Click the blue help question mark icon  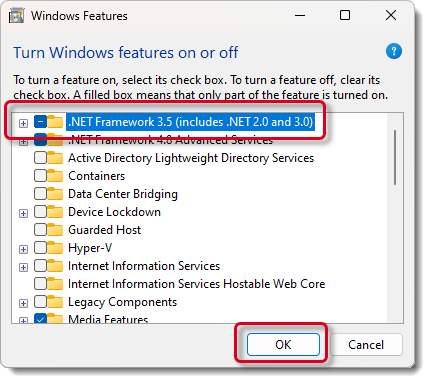click(394, 51)
